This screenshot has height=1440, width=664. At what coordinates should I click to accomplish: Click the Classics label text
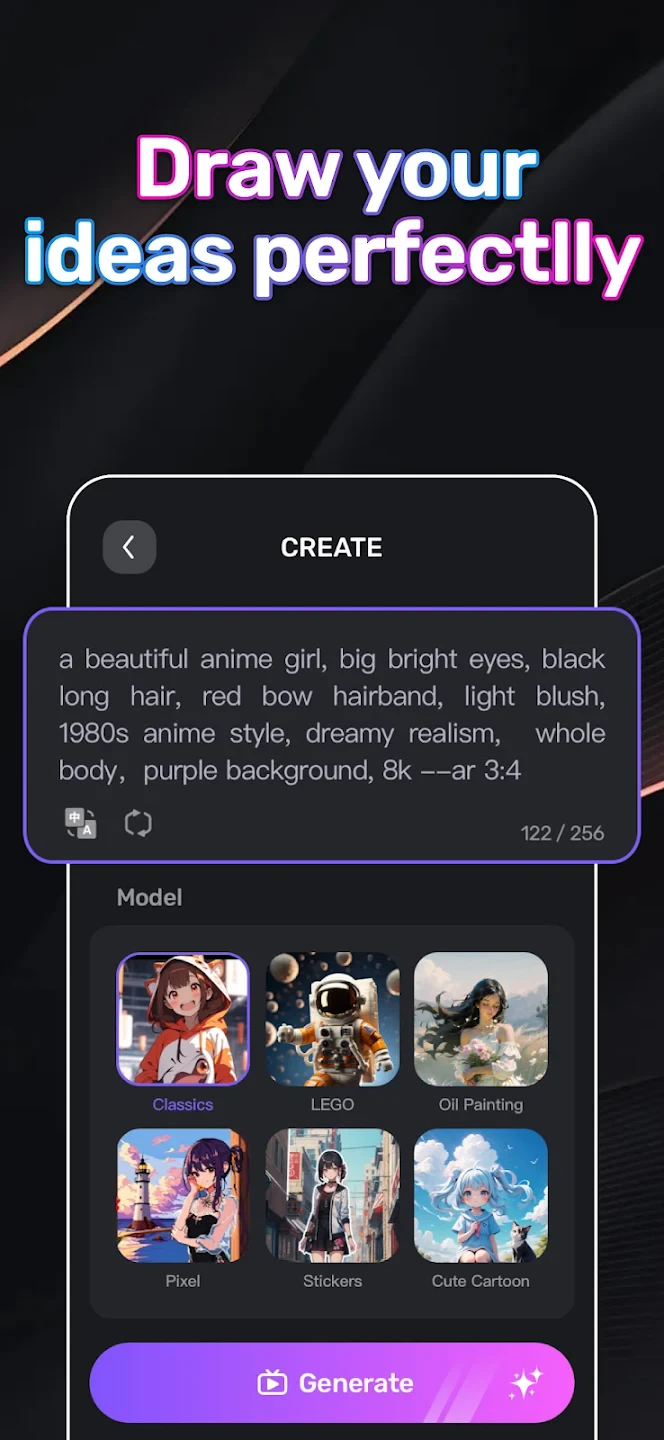tap(183, 1105)
